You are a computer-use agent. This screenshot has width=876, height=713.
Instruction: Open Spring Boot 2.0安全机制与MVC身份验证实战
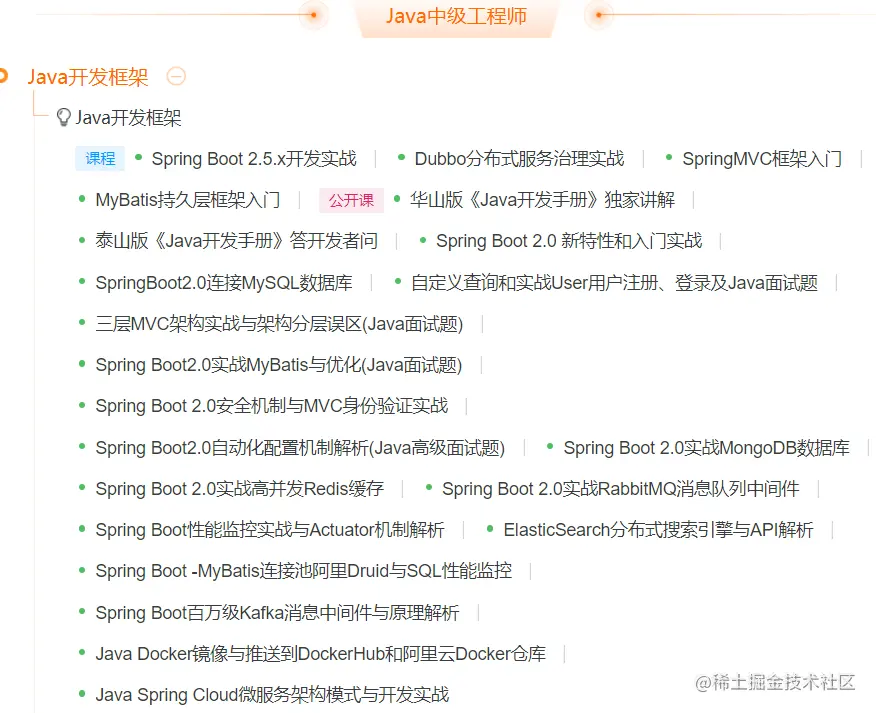click(272, 406)
